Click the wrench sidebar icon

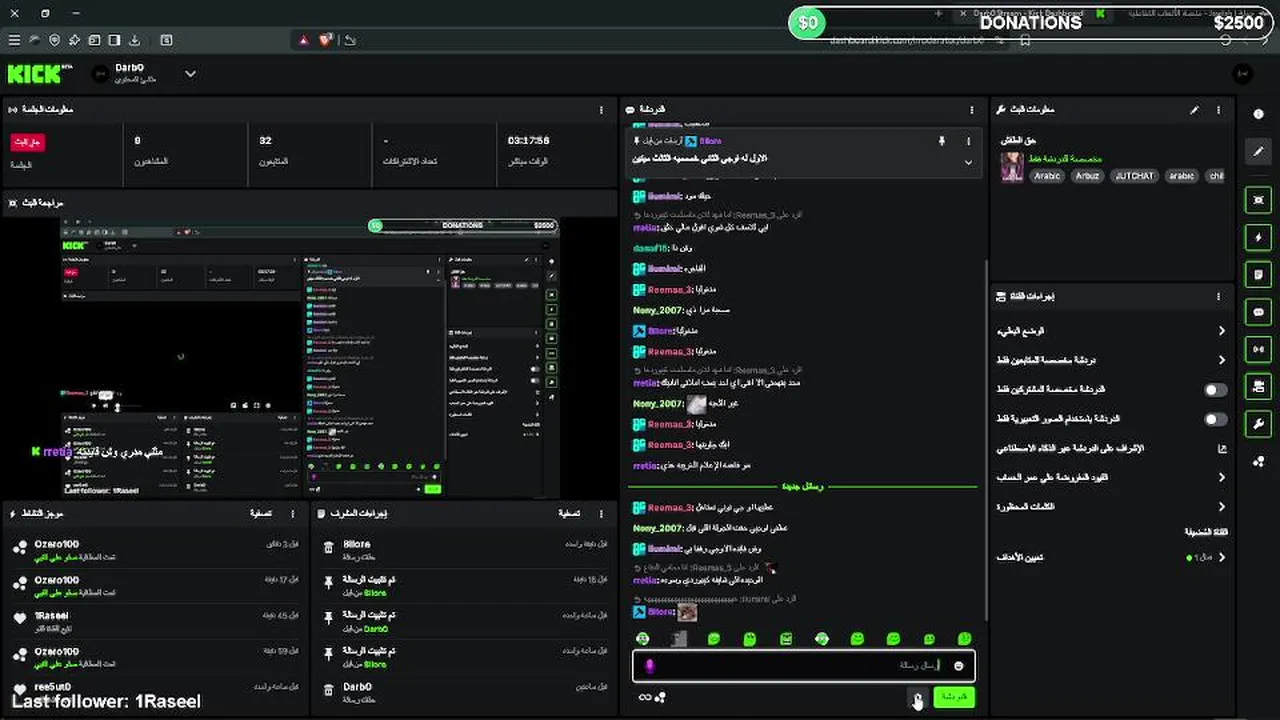1258,424
